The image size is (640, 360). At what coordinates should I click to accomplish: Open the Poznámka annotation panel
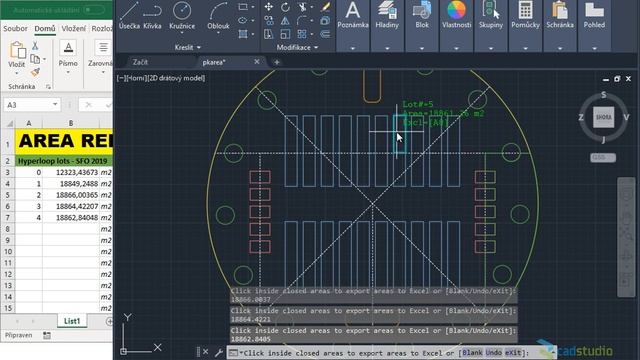pos(353,25)
